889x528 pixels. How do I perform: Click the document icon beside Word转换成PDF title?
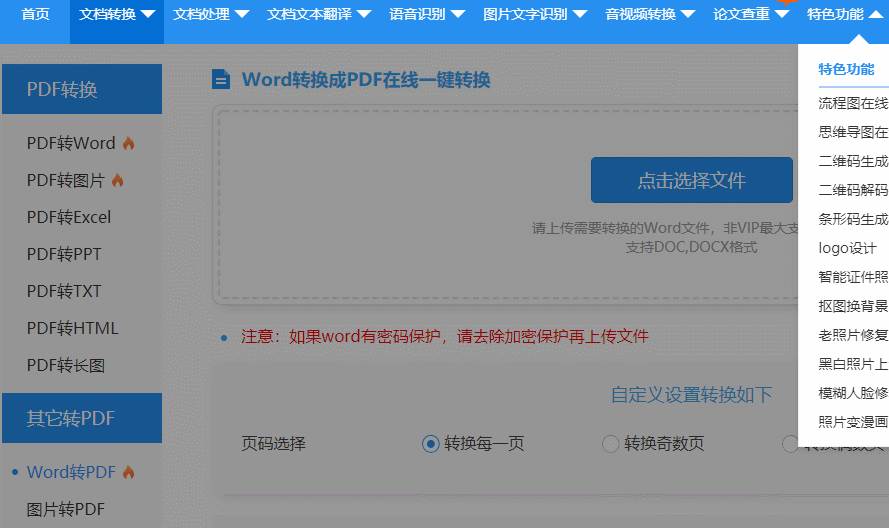tap(221, 79)
